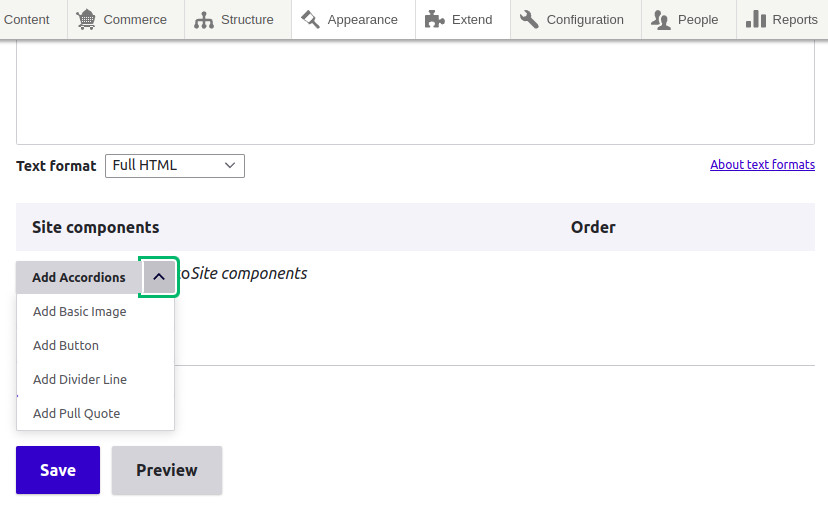Click inside the body text editor area
The image size is (828, 530).
415,92
